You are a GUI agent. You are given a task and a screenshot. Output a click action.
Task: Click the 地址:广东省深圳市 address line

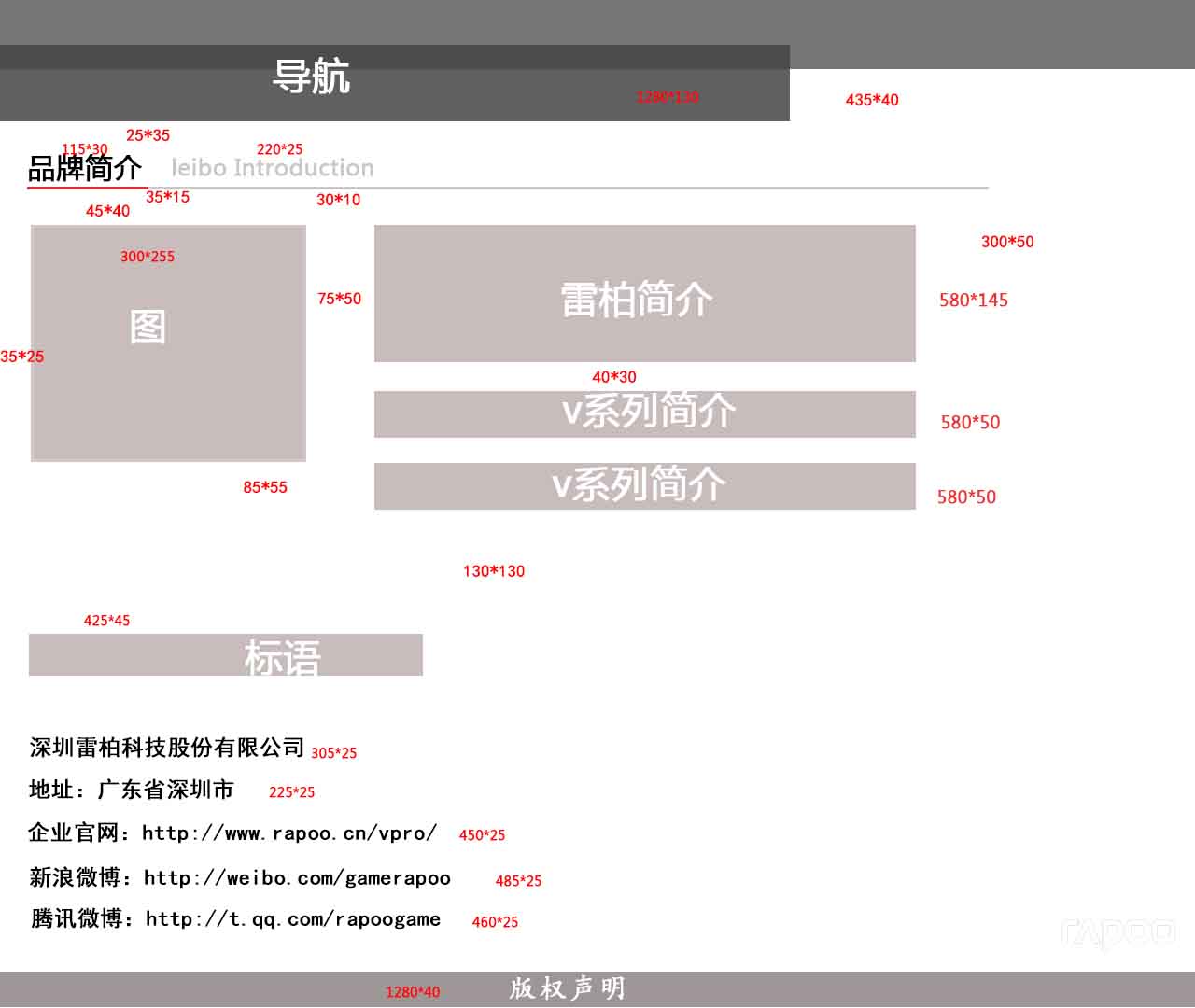132,790
